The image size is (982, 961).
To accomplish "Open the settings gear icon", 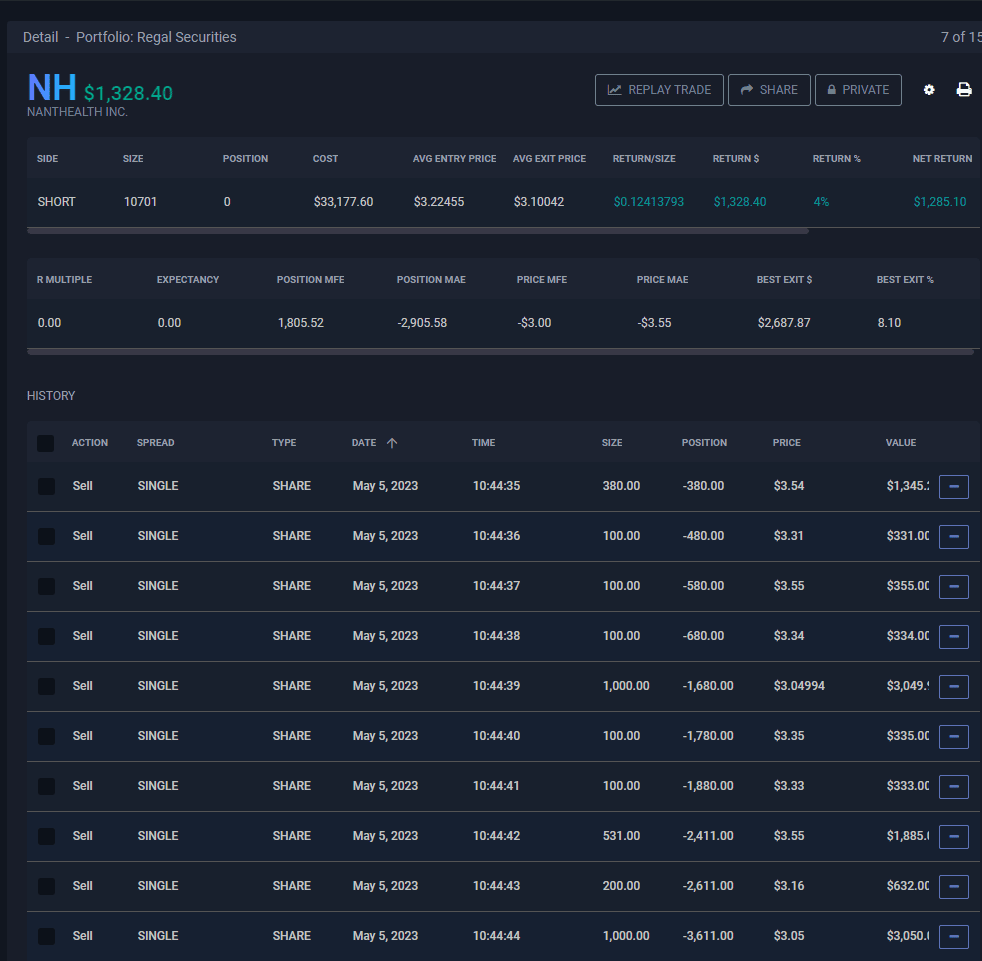I will pos(929,90).
